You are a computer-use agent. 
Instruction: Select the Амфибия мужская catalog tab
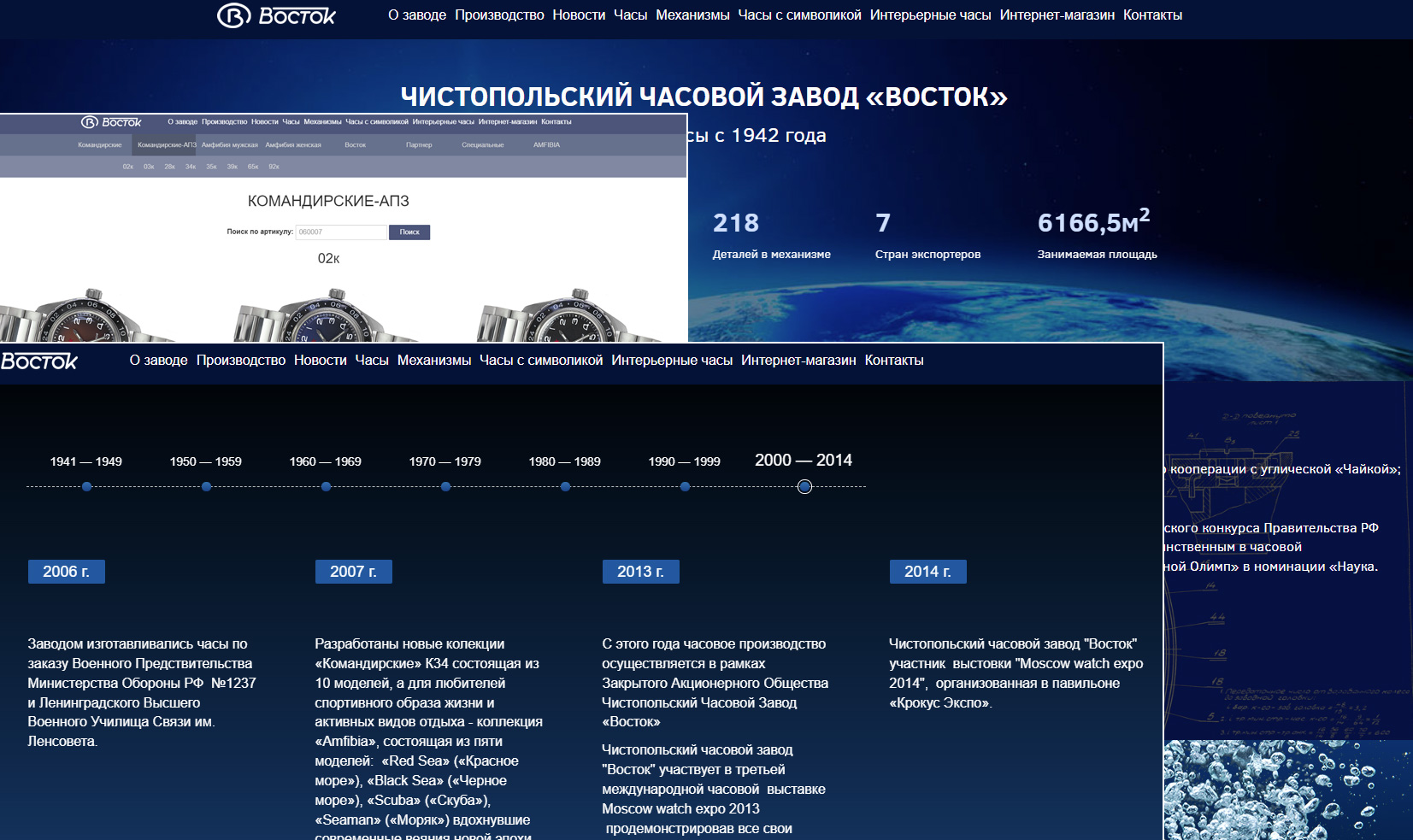point(229,145)
